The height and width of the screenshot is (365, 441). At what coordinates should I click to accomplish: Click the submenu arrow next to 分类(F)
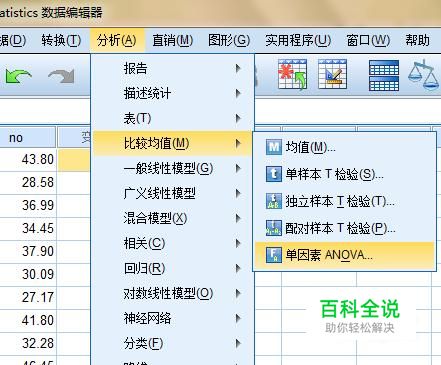(x=238, y=343)
